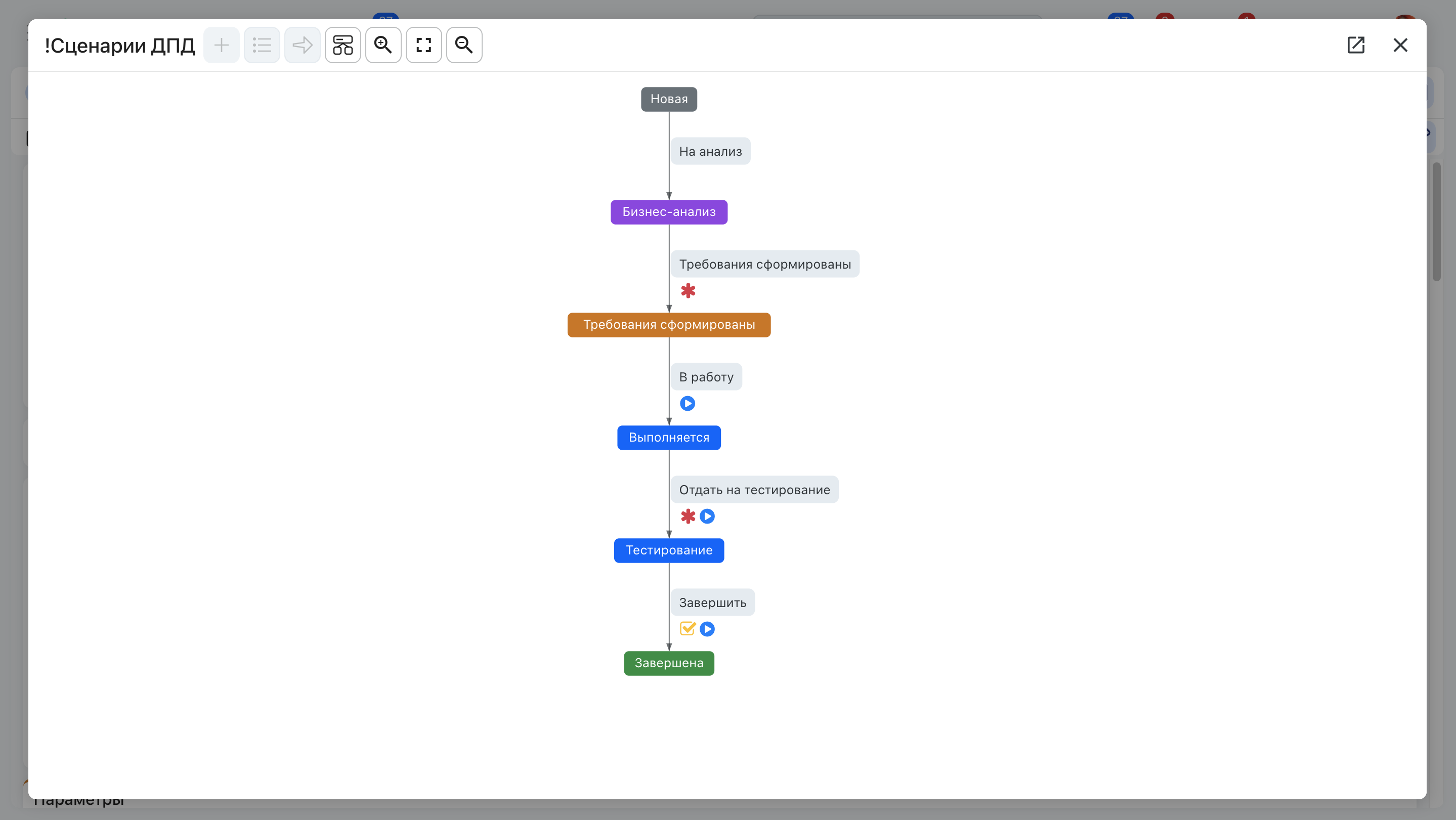Screen dimensions: 1456x820
Task: Open workflow in a new window
Action: click(x=1356, y=45)
